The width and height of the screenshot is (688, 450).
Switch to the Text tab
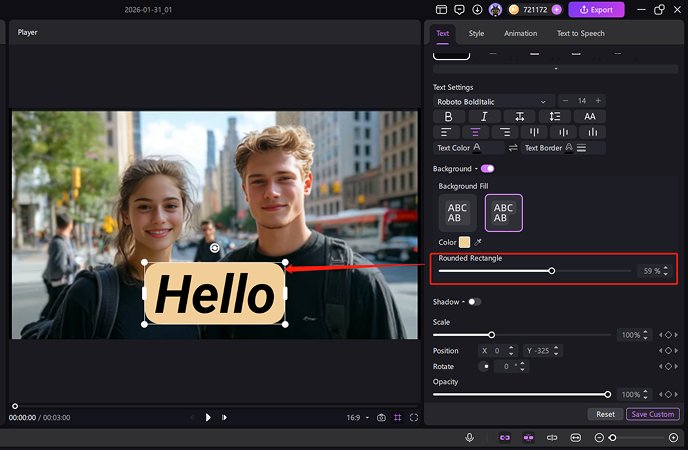[x=442, y=33]
